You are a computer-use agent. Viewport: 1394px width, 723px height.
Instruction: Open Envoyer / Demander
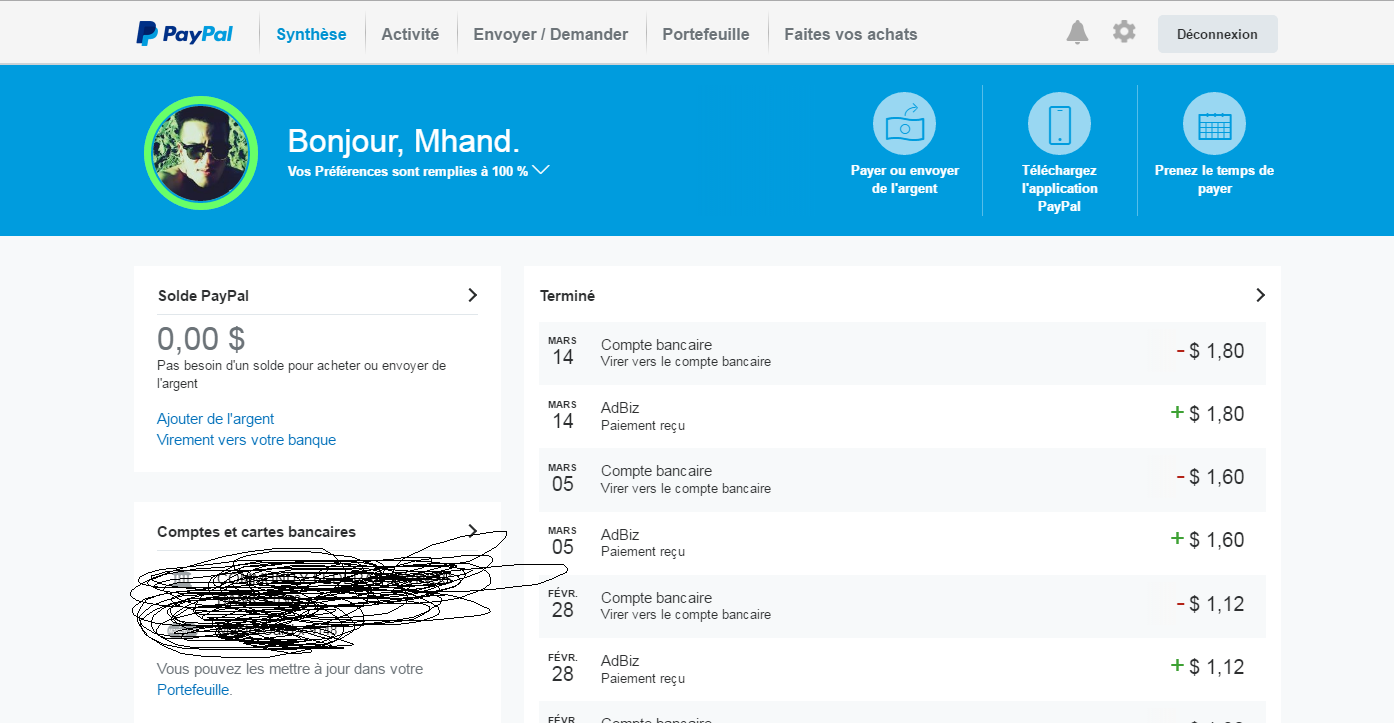coord(551,34)
